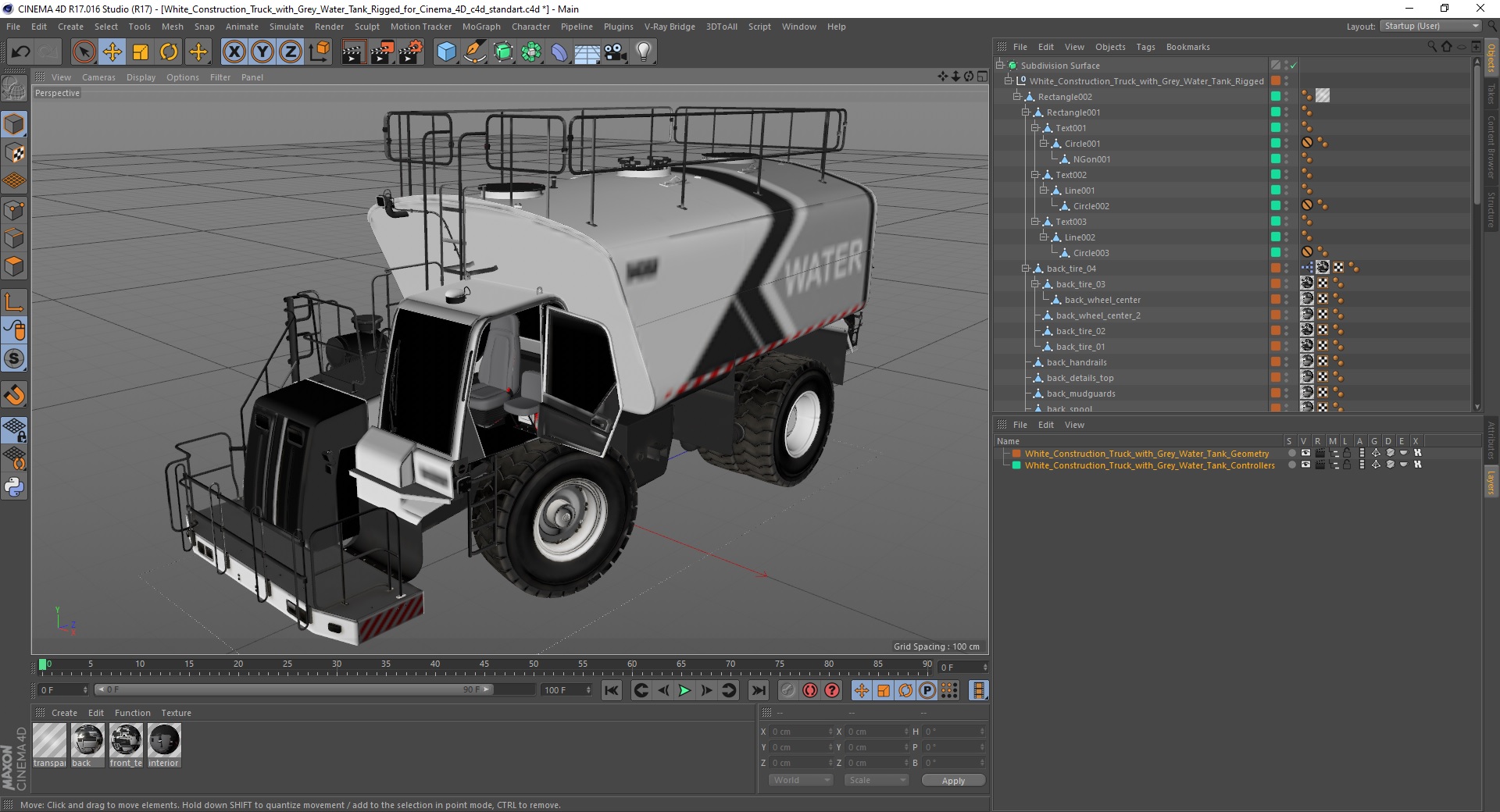The width and height of the screenshot is (1500, 812).
Task: Toggle Subdivision Surface enabled checkmark
Action: [1293, 66]
